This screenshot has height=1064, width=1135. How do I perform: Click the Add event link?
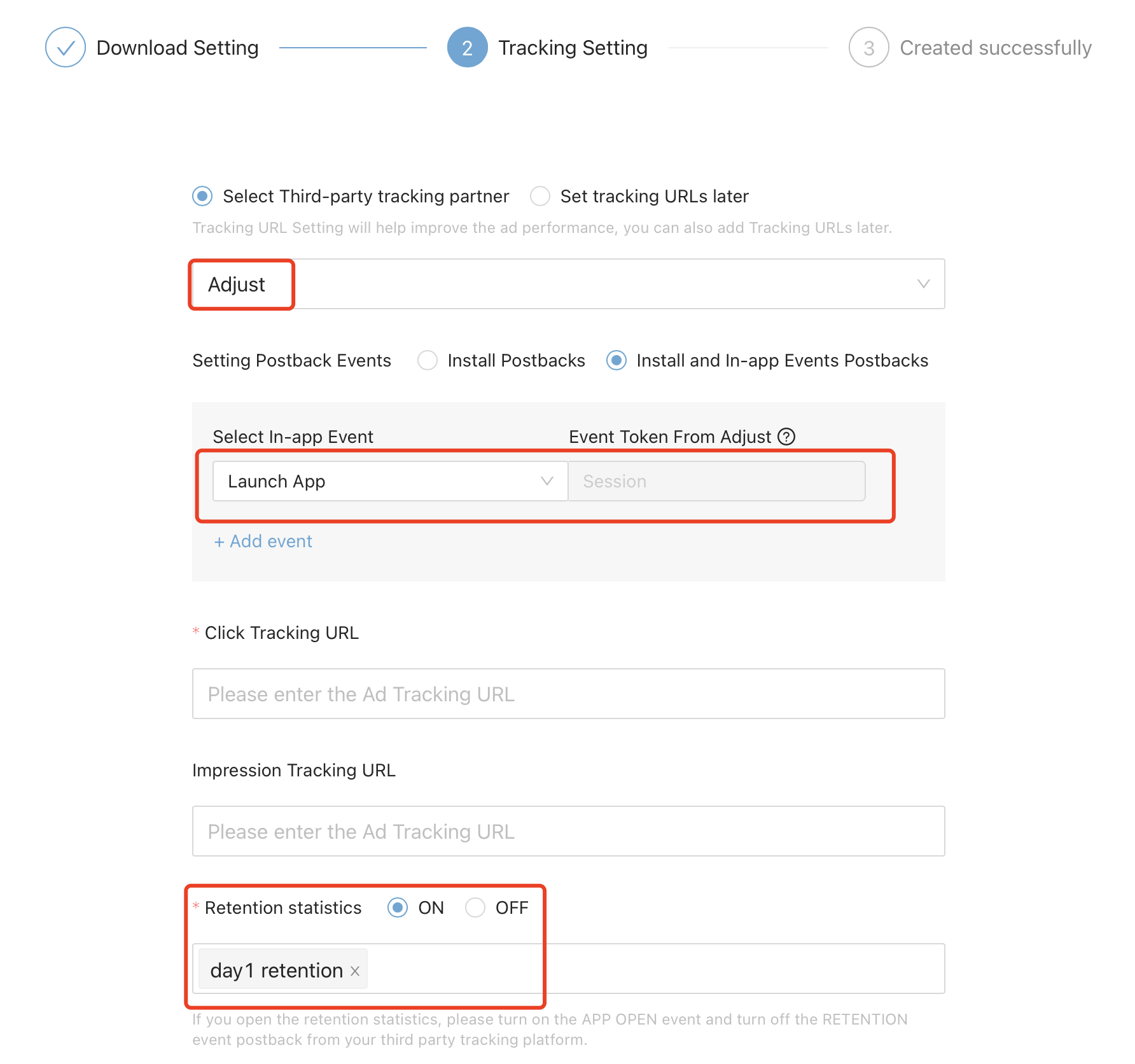(x=263, y=541)
